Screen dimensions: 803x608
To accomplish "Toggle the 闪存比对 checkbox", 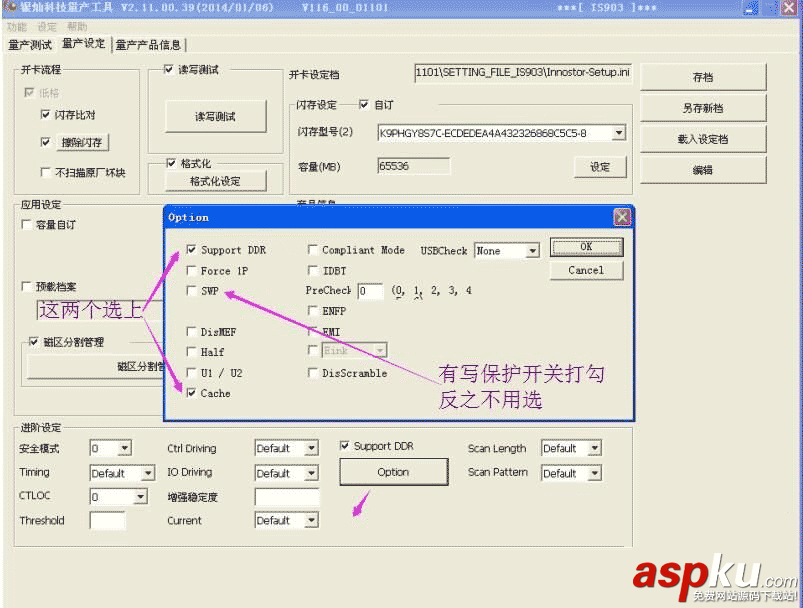I will [x=46, y=114].
